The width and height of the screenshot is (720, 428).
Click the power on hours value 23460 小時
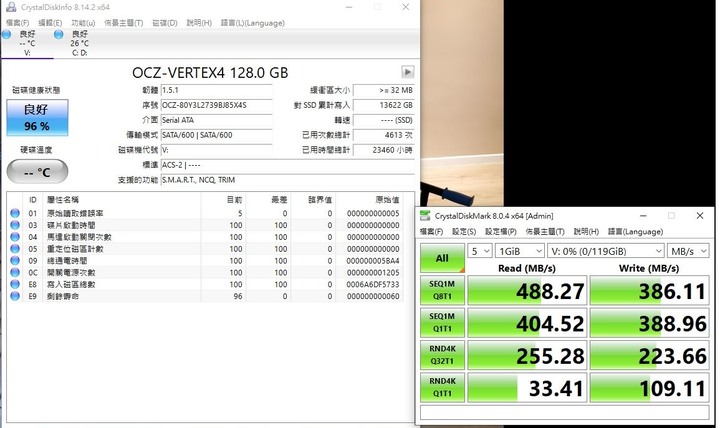click(383, 150)
